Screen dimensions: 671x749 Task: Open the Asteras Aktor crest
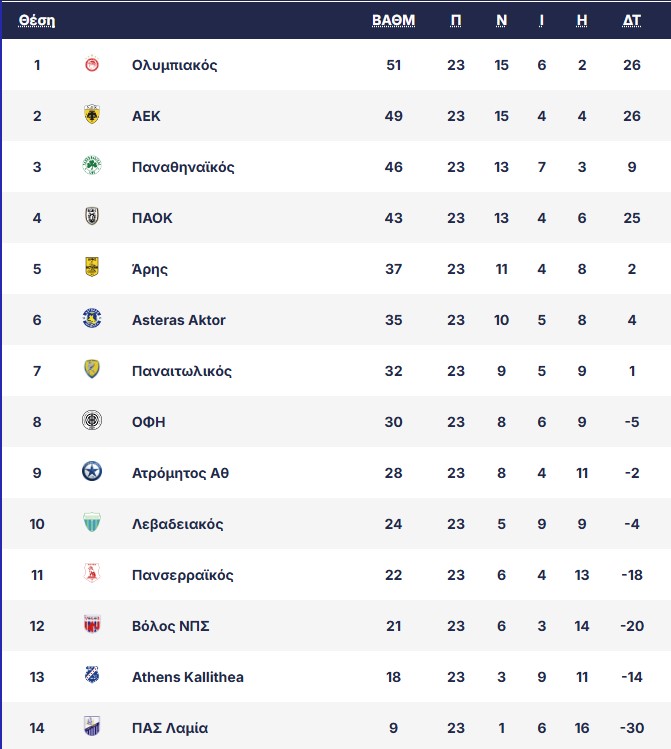[x=92, y=319]
